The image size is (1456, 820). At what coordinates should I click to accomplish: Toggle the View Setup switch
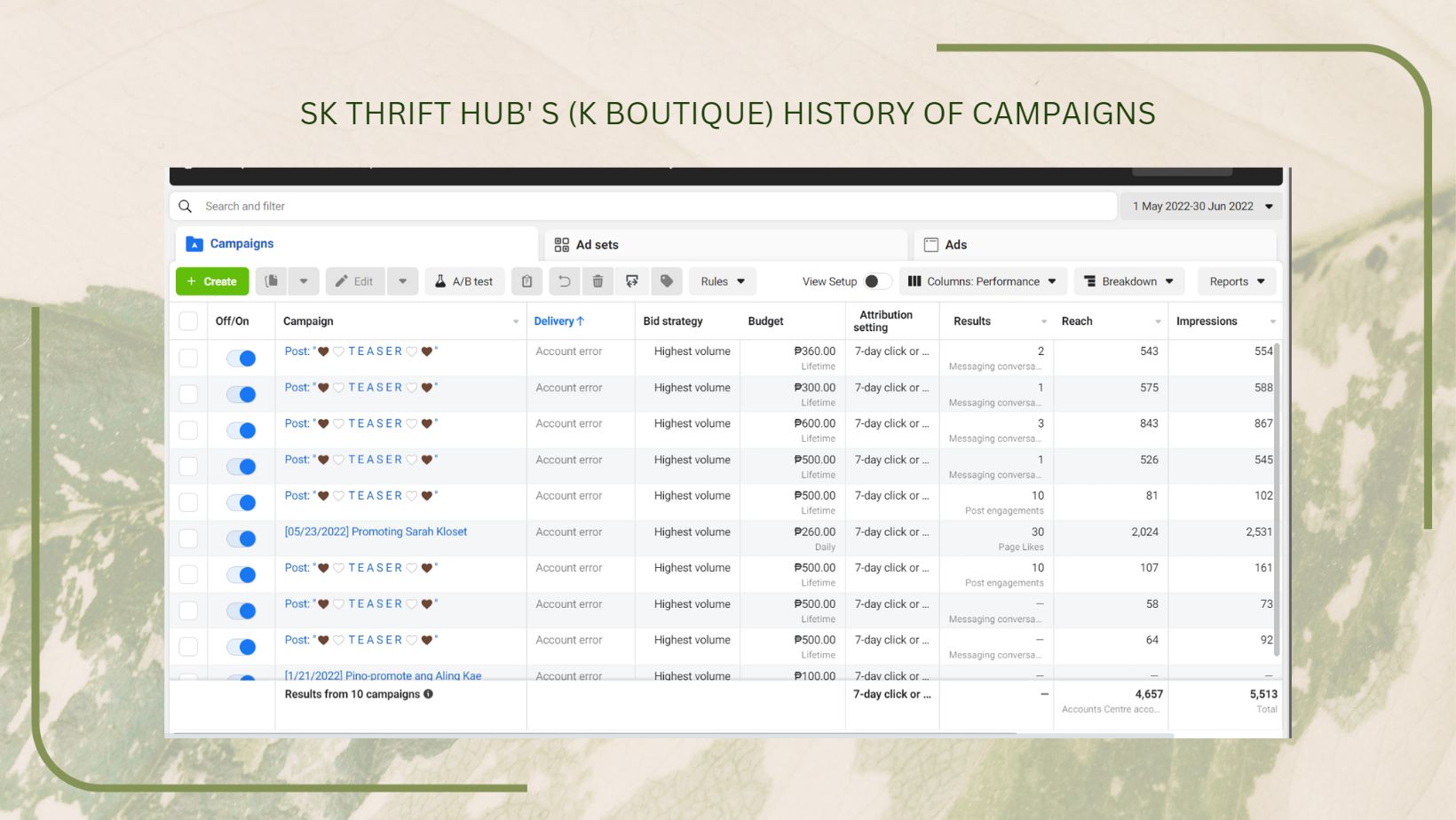[x=877, y=281]
